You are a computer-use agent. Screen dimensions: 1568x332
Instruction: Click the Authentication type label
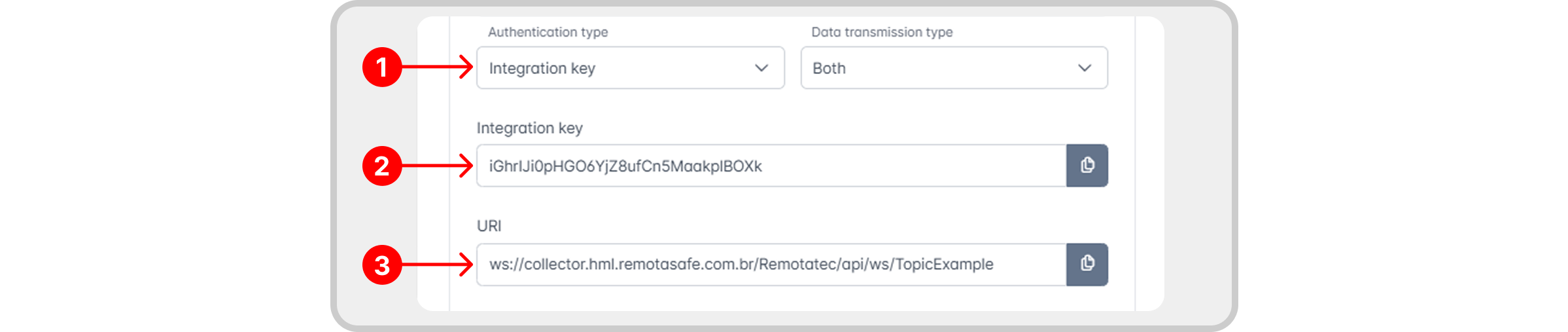(548, 32)
